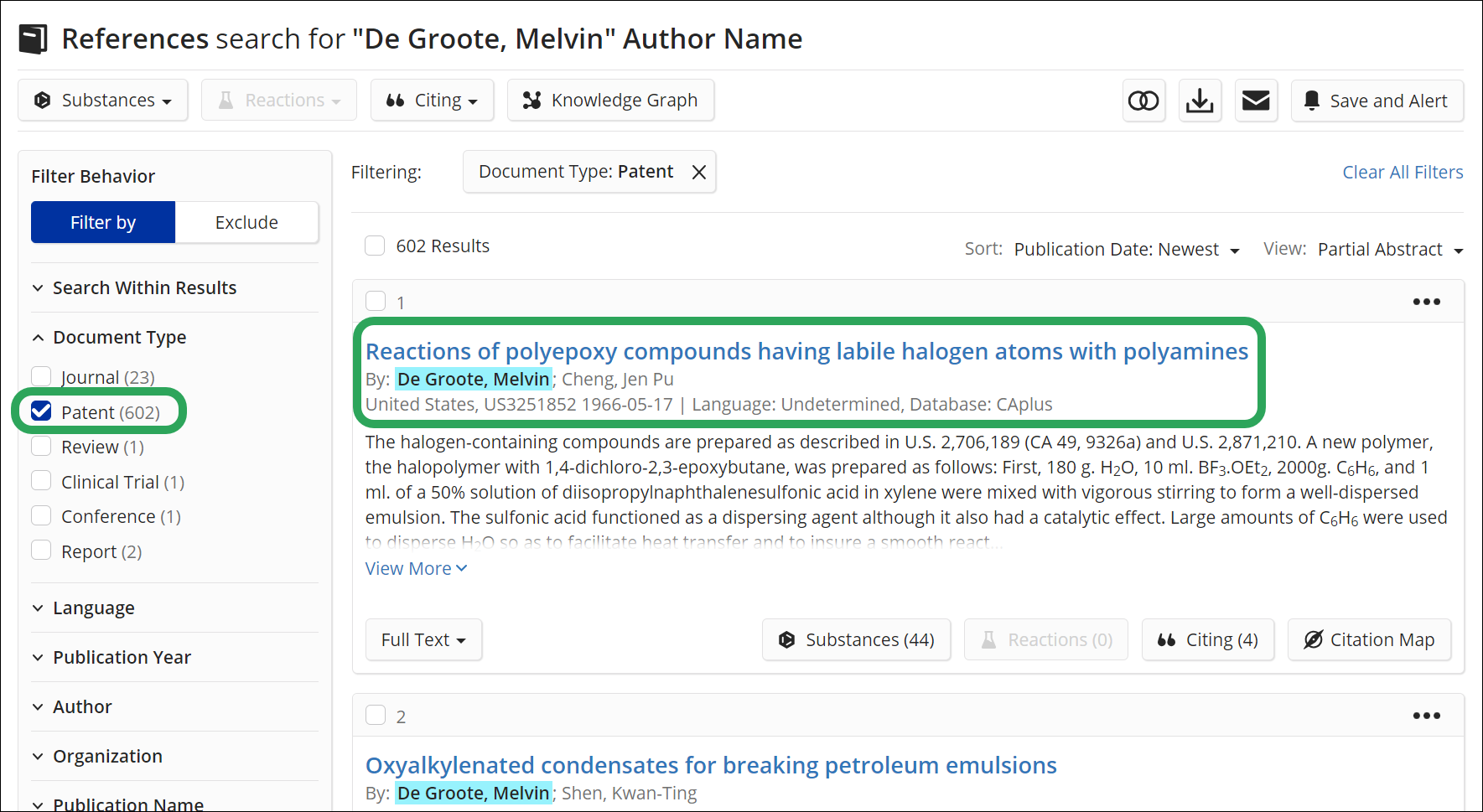
Task: Click Clear All Filters link
Action: (x=1403, y=172)
